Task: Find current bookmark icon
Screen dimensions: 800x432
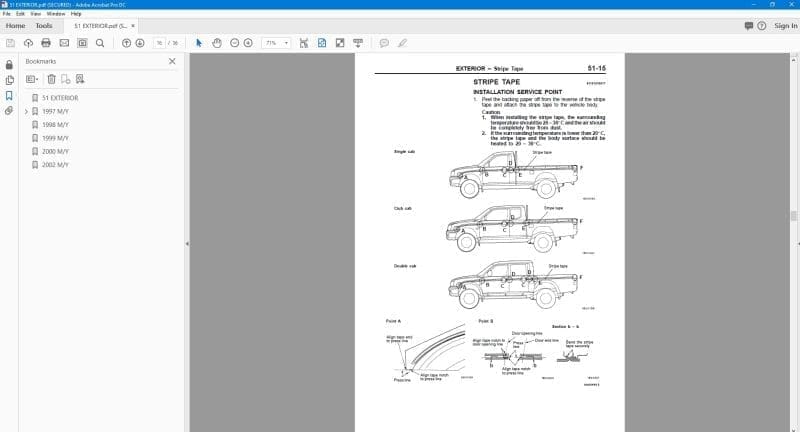Action: [x=80, y=79]
